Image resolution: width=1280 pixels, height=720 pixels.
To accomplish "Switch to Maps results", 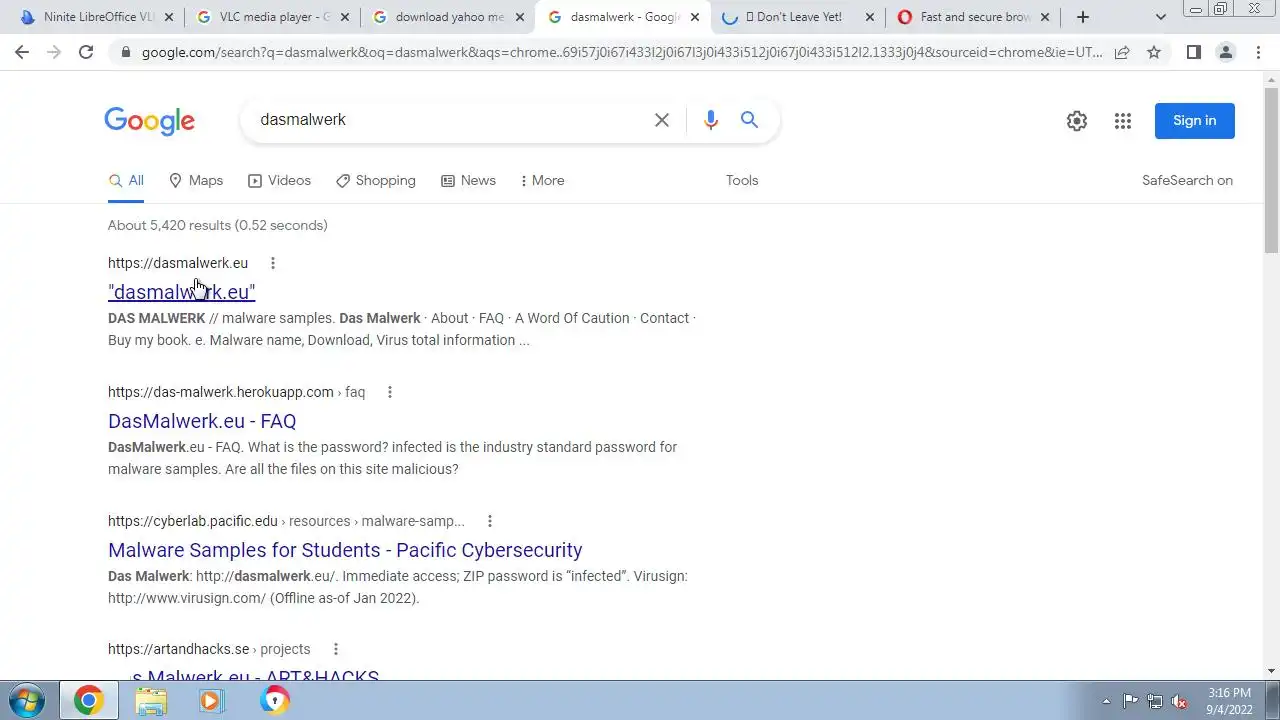I will [x=196, y=181].
